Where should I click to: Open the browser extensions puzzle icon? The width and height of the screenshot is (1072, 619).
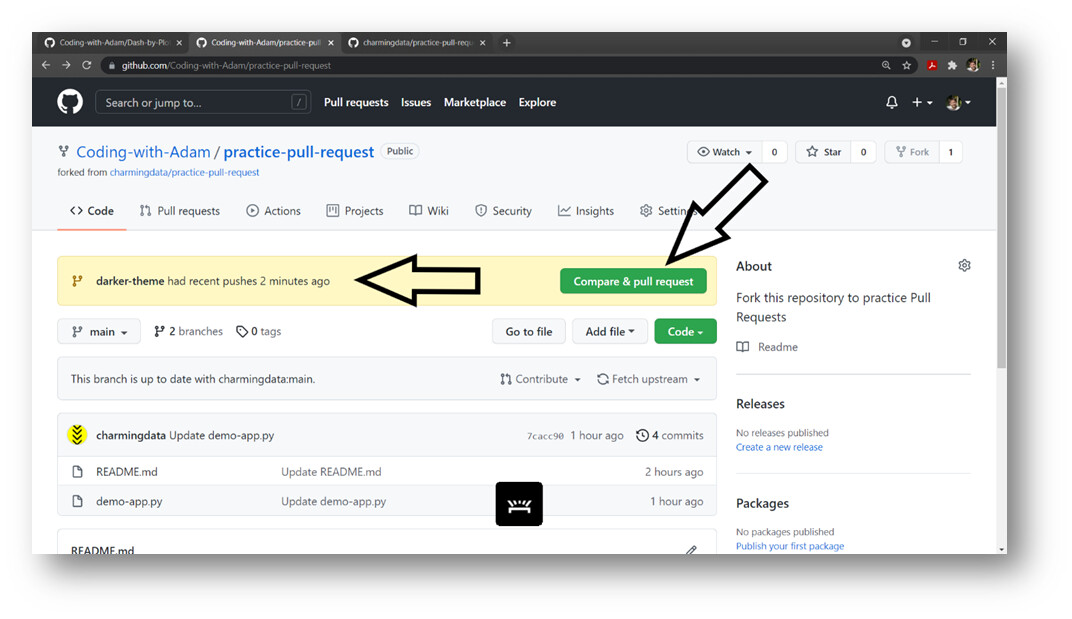[x=952, y=66]
